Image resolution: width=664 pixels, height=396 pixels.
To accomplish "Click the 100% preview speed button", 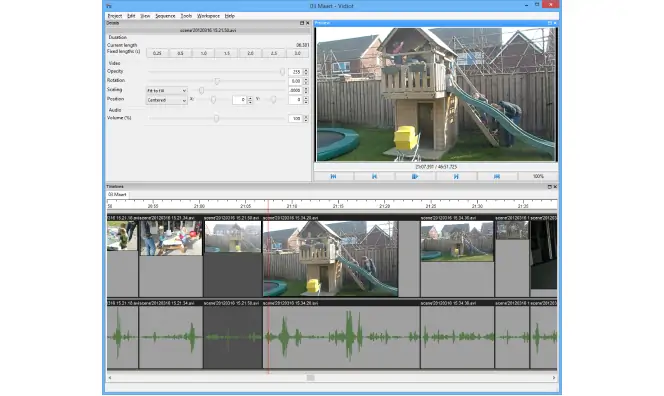I will click(538, 176).
